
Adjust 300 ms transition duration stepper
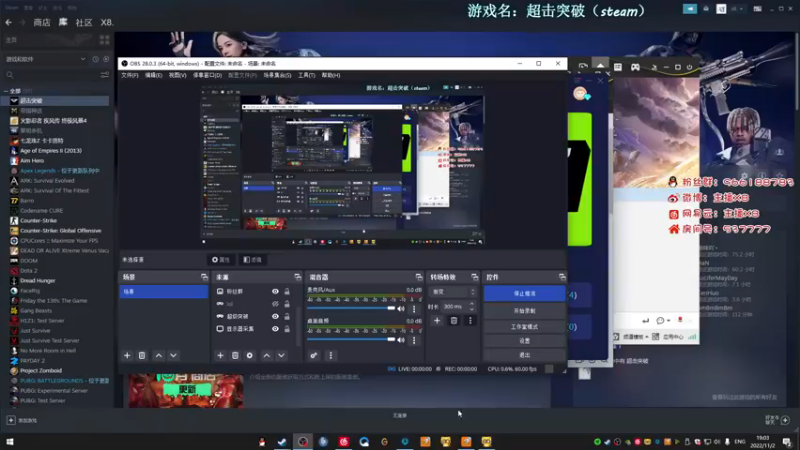pos(471,307)
